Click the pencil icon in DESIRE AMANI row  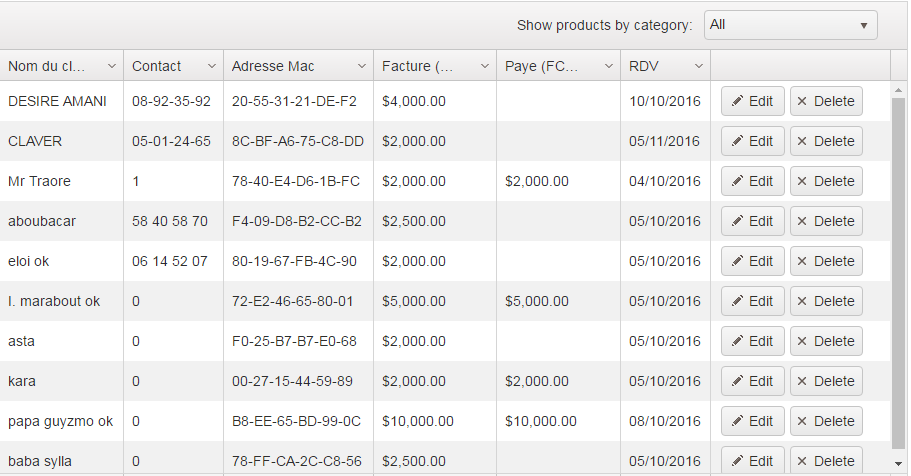[x=737, y=101]
